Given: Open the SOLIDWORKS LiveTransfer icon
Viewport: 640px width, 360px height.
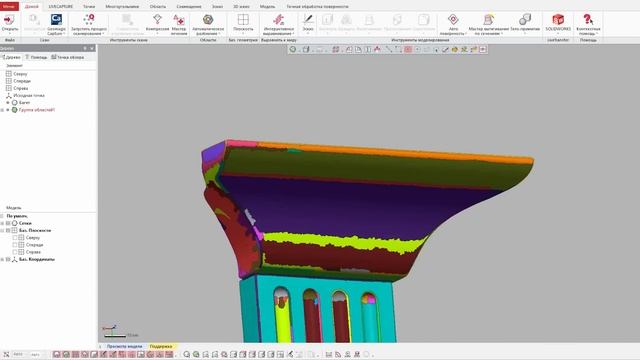Looking at the screenshot, I should (x=558, y=20).
